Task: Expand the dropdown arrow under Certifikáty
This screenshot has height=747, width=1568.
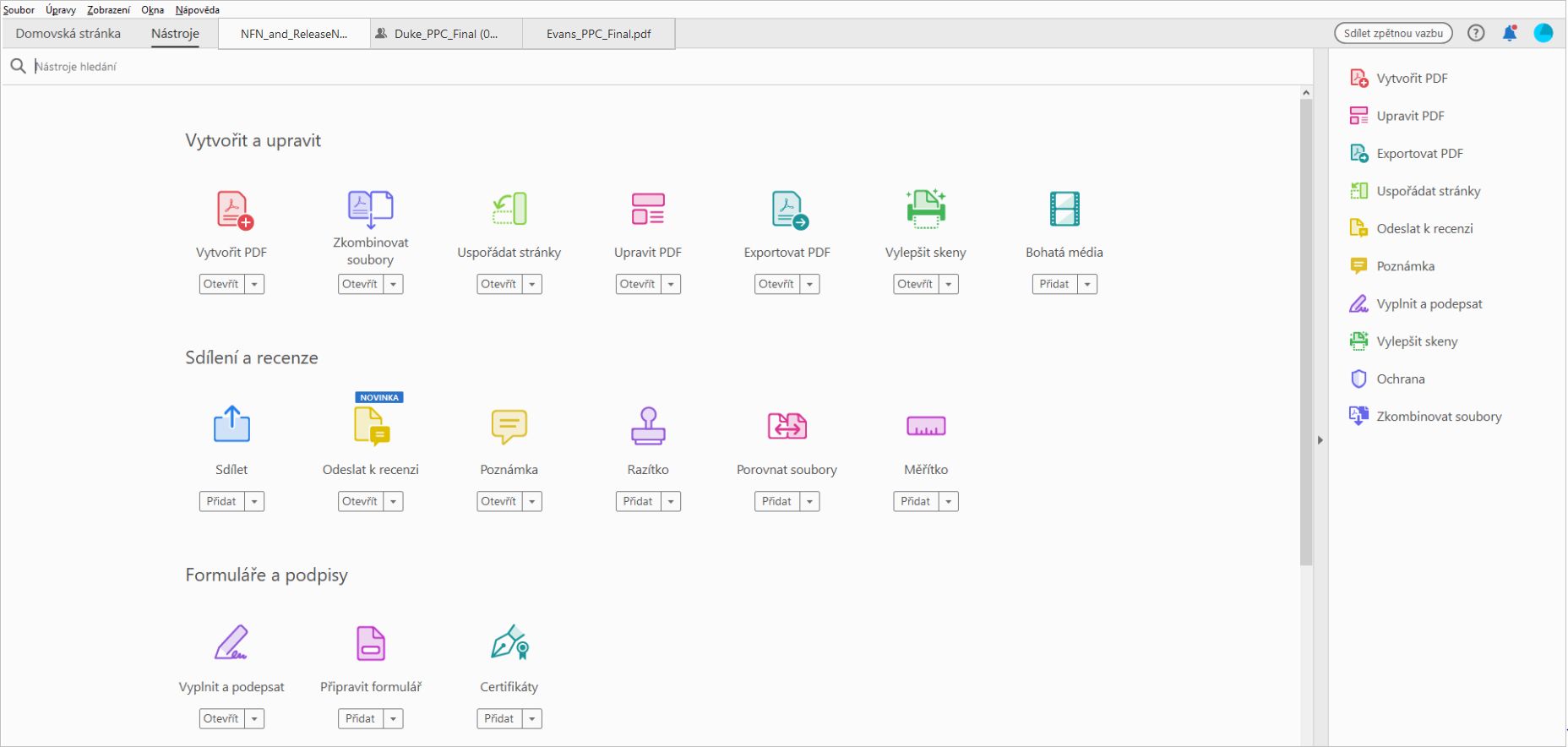Action: pos(532,719)
